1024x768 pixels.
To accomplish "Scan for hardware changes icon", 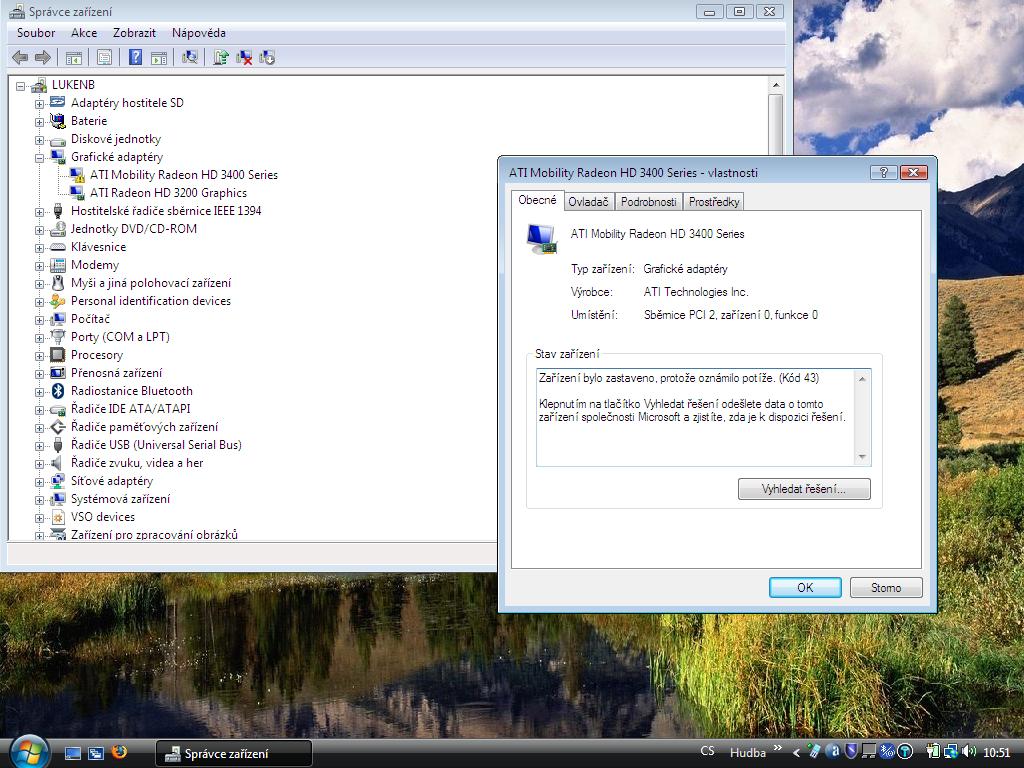I will [x=190, y=57].
